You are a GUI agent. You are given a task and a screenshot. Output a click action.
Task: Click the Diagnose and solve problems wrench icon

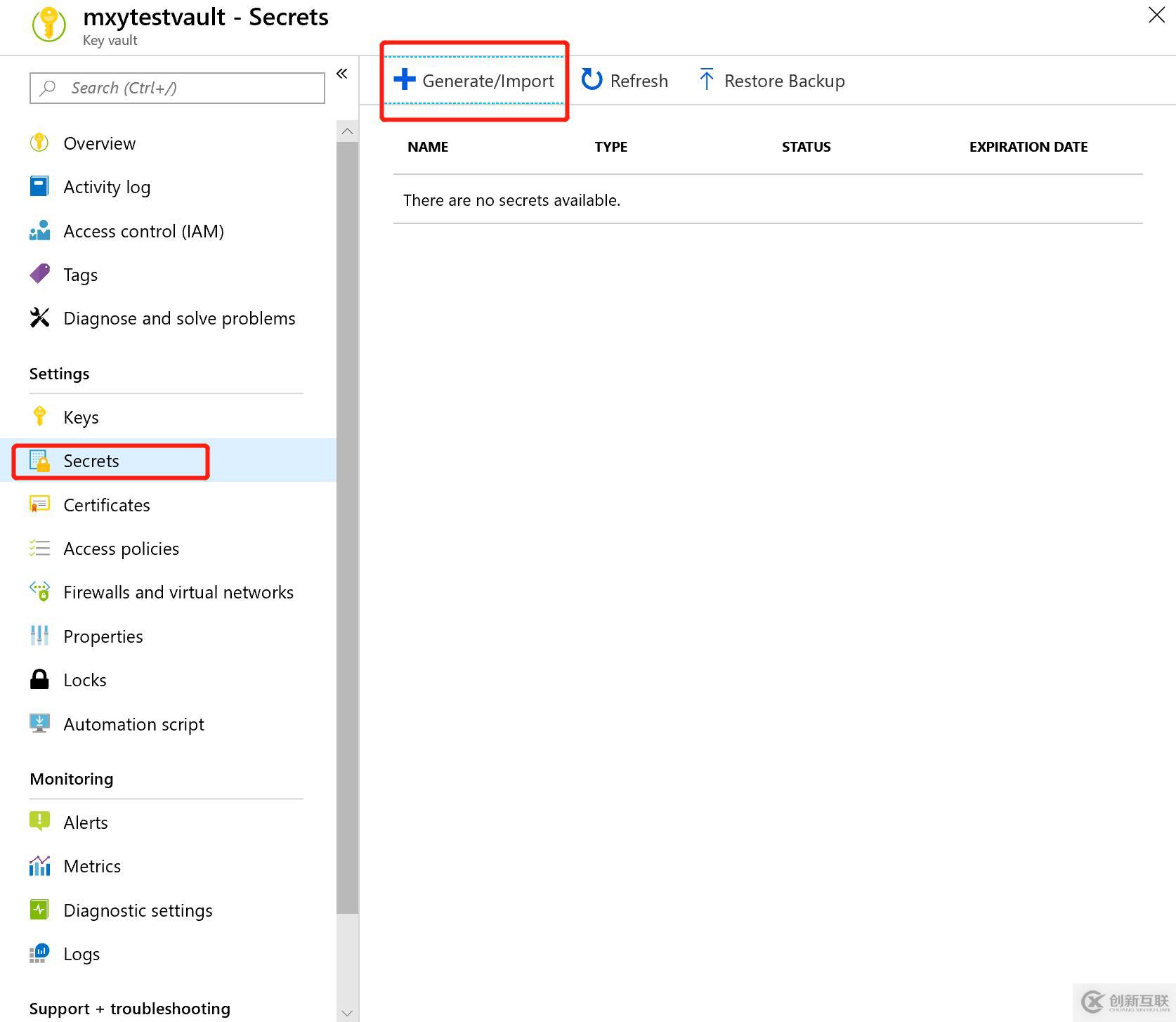[39, 318]
